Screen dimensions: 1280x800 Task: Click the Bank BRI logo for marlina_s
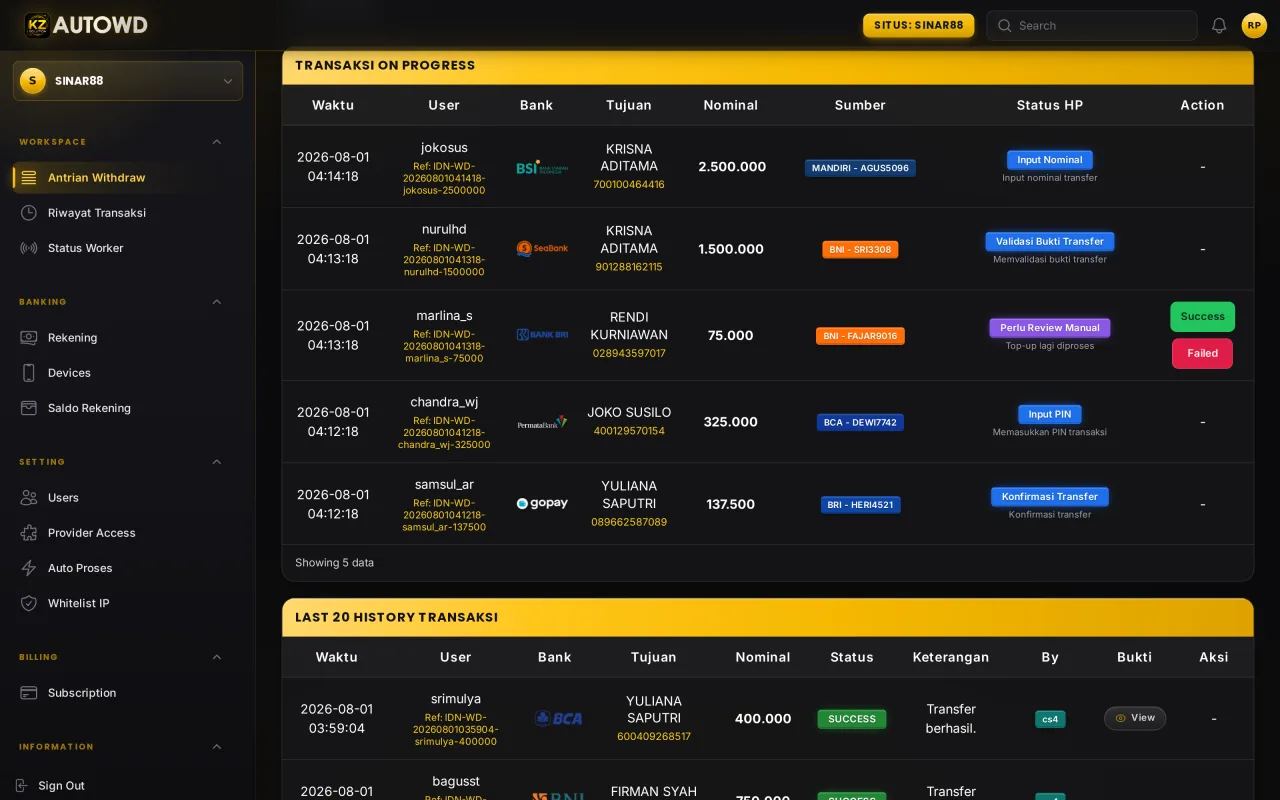pos(542,335)
